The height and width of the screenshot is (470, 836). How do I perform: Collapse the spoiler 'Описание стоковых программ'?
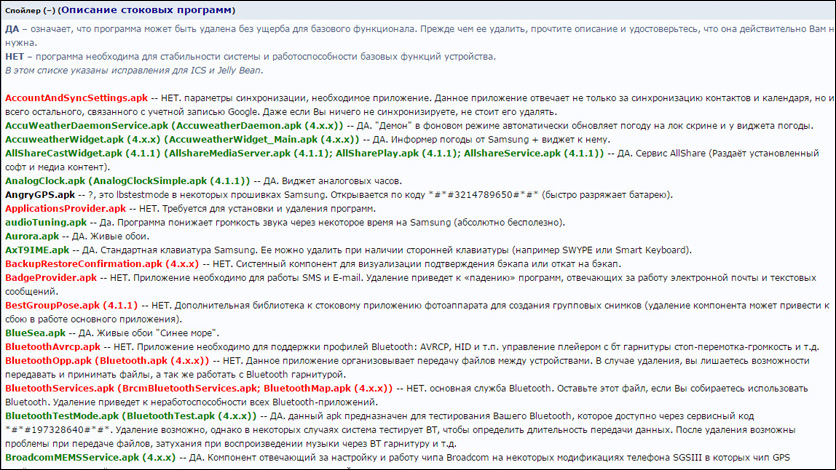(147, 10)
